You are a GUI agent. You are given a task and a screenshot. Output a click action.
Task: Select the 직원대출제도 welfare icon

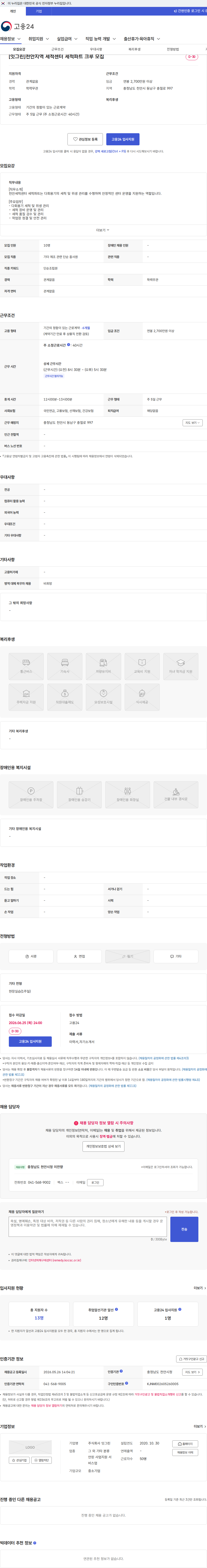coord(65,697)
